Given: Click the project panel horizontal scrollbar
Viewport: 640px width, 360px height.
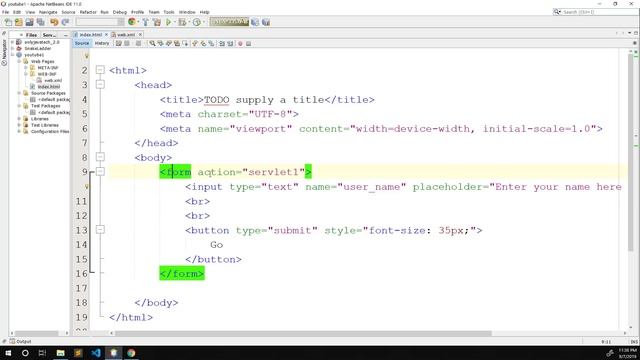Looking at the screenshot, I should (36, 333).
